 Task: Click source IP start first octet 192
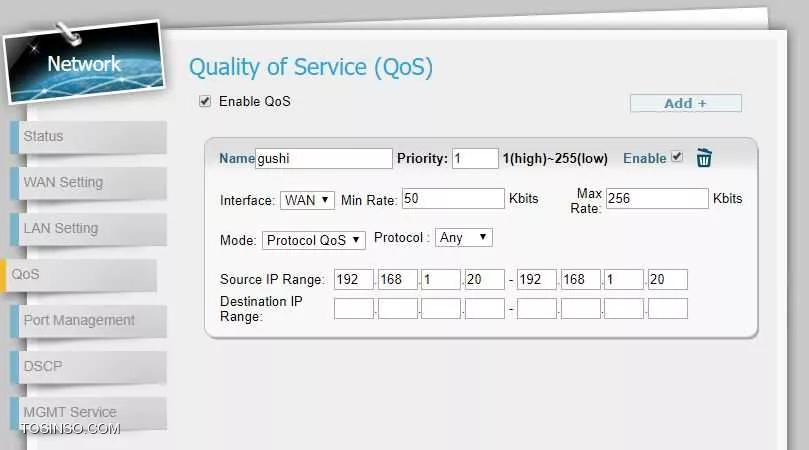(353, 279)
